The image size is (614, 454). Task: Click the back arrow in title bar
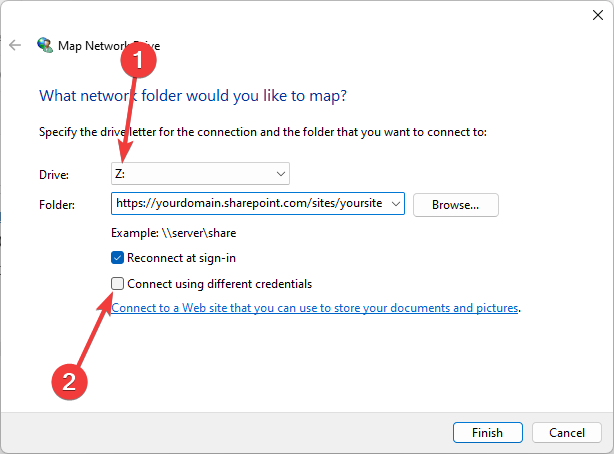pos(15,45)
